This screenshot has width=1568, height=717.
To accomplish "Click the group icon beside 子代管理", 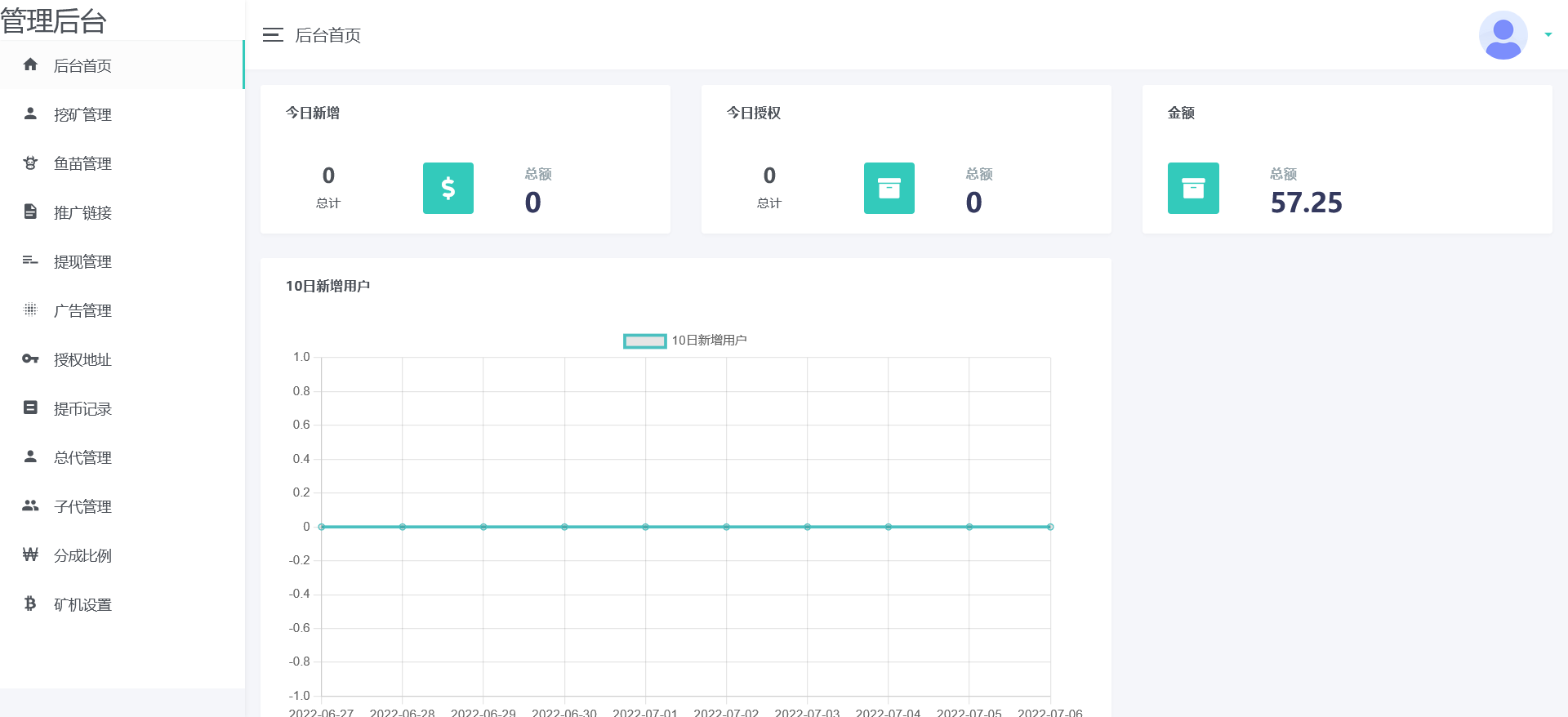I will (30, 505).
